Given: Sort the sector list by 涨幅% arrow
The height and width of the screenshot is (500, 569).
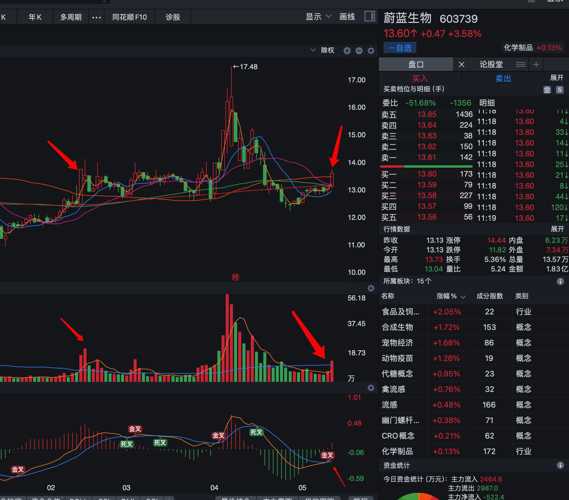Looking at the screenshot, I should [x=463, y=297].
